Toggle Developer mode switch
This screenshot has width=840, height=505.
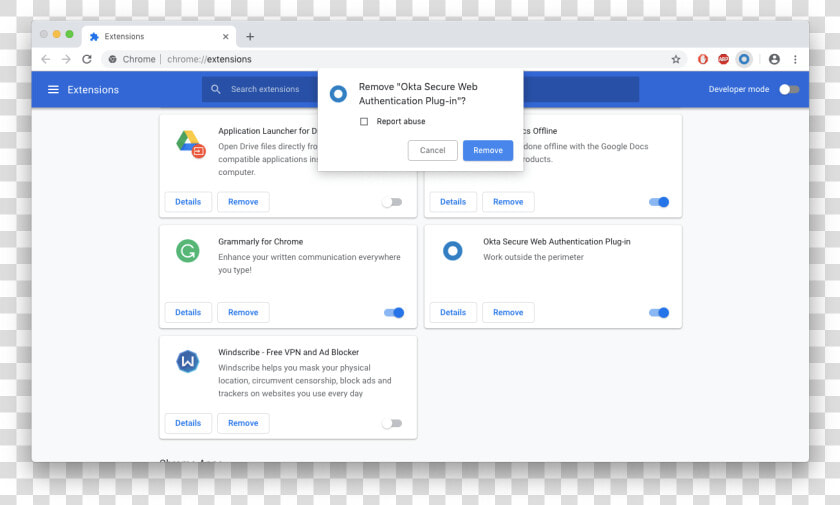[x=789, y=89]
